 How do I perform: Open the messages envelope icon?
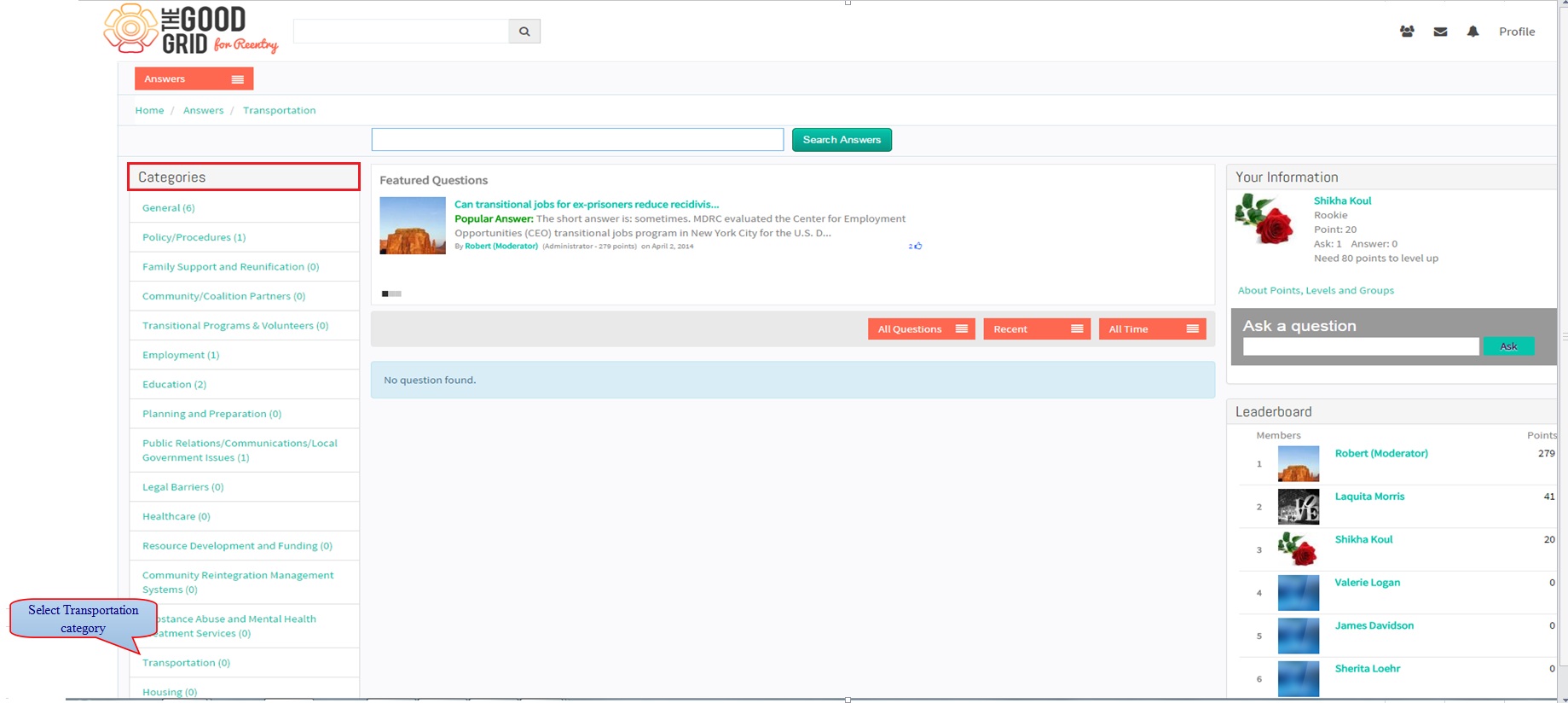pos(1440,32)
